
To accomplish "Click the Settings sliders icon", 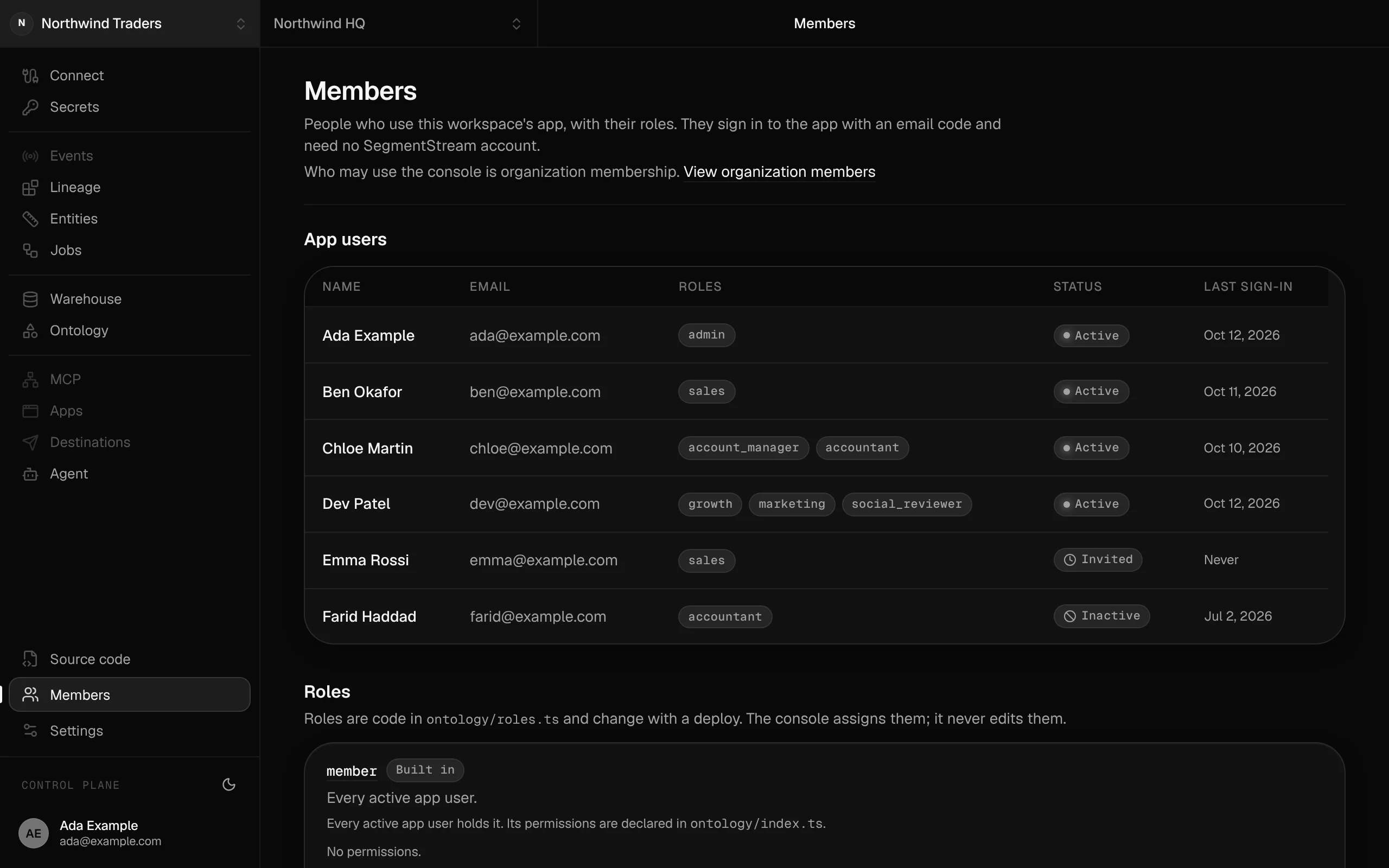I will (30, 730).
